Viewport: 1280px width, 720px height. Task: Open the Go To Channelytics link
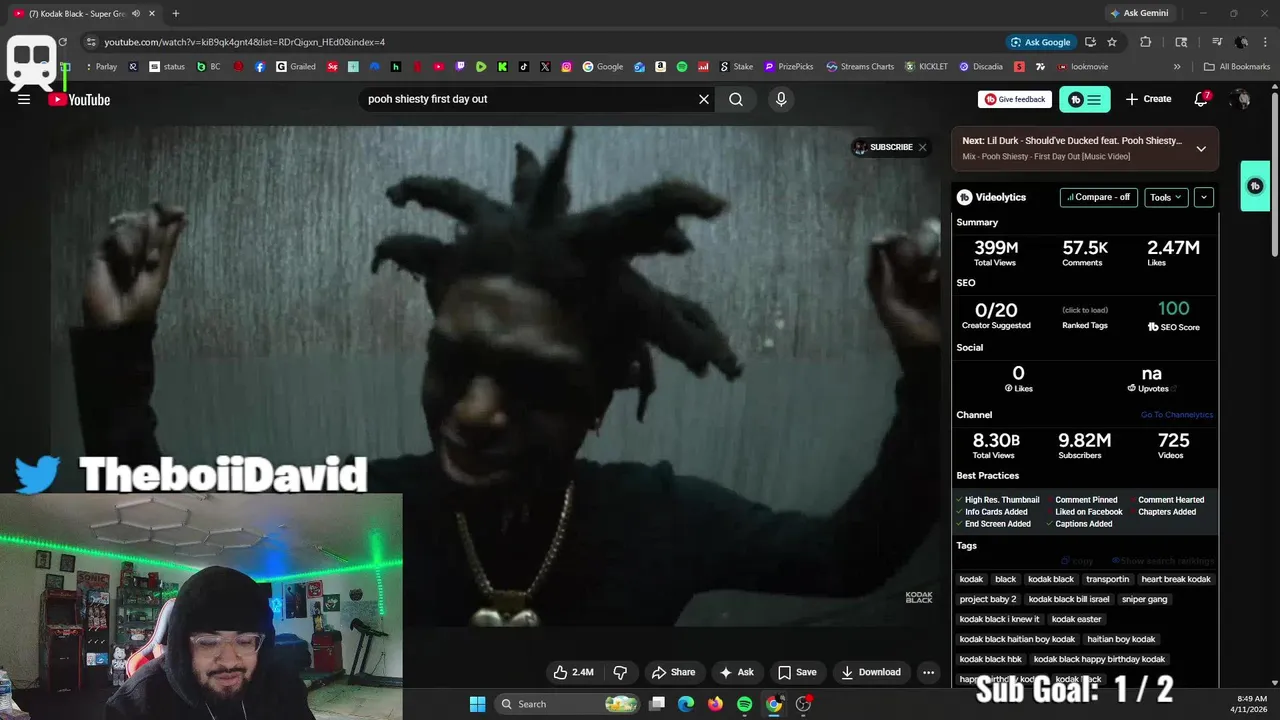1177,415
